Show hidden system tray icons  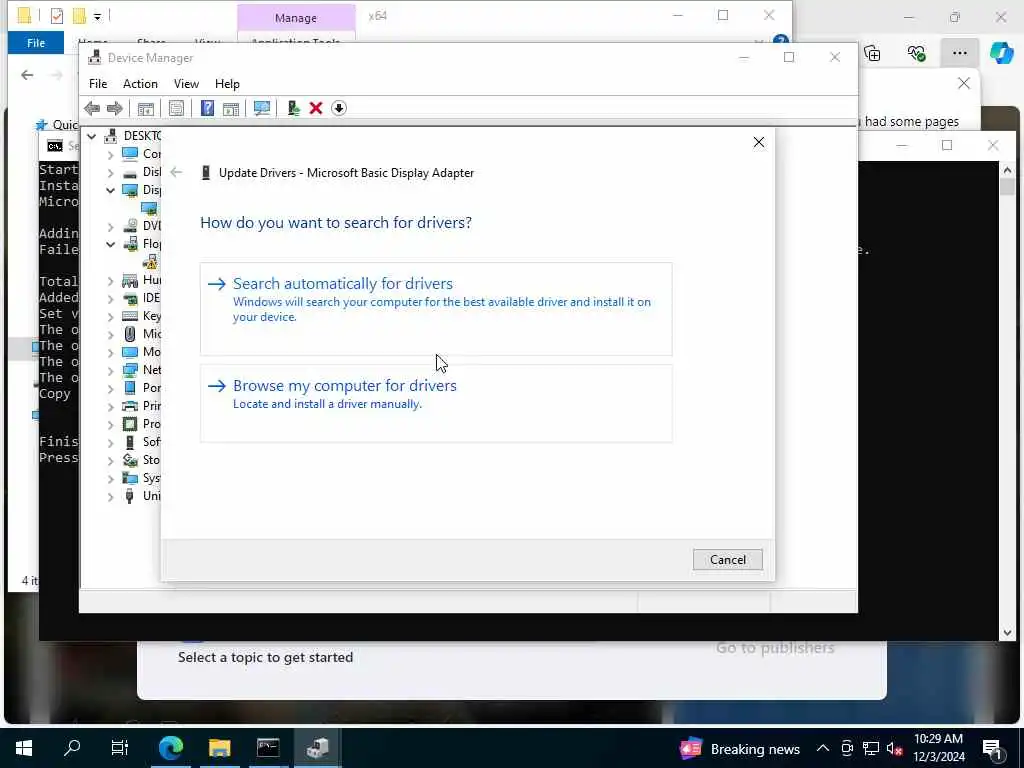click(823, 748)
